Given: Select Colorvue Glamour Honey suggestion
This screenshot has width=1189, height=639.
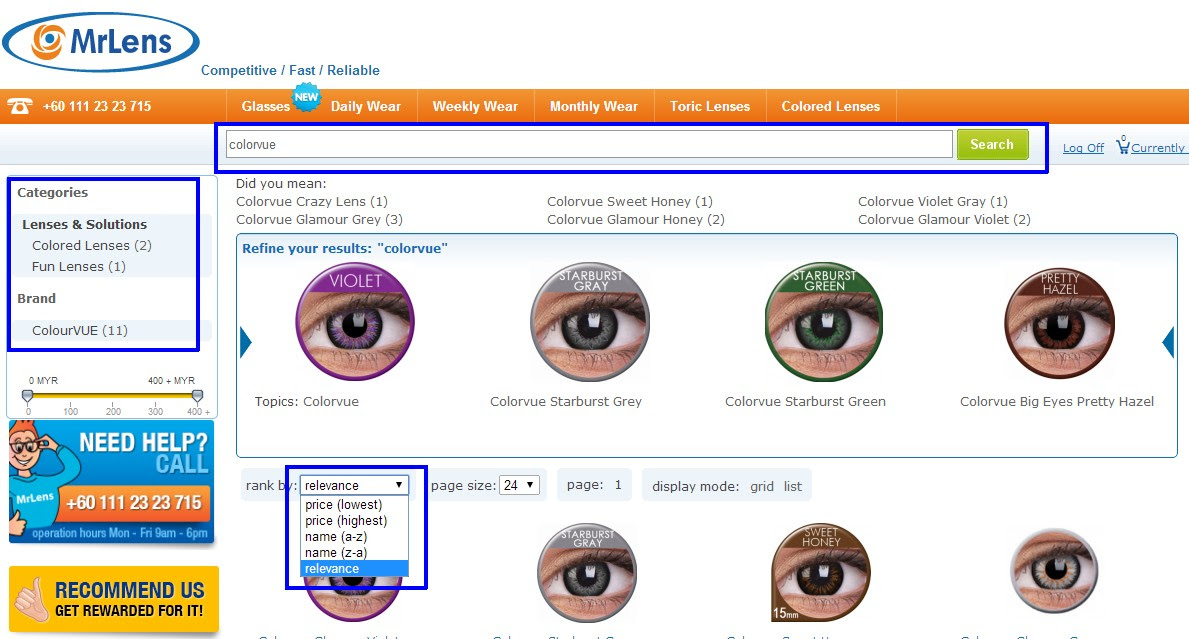Looking at the screenshot, I should (636, 219).
